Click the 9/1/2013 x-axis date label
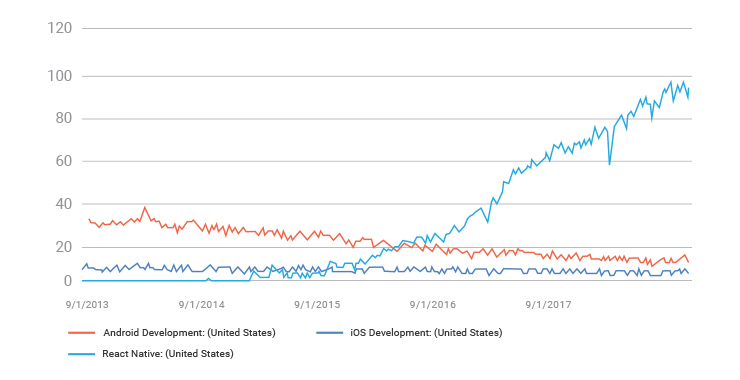Image resolution: width=740 pixels, height=380 pixels. pyautogui.click(x=87, y=305)
